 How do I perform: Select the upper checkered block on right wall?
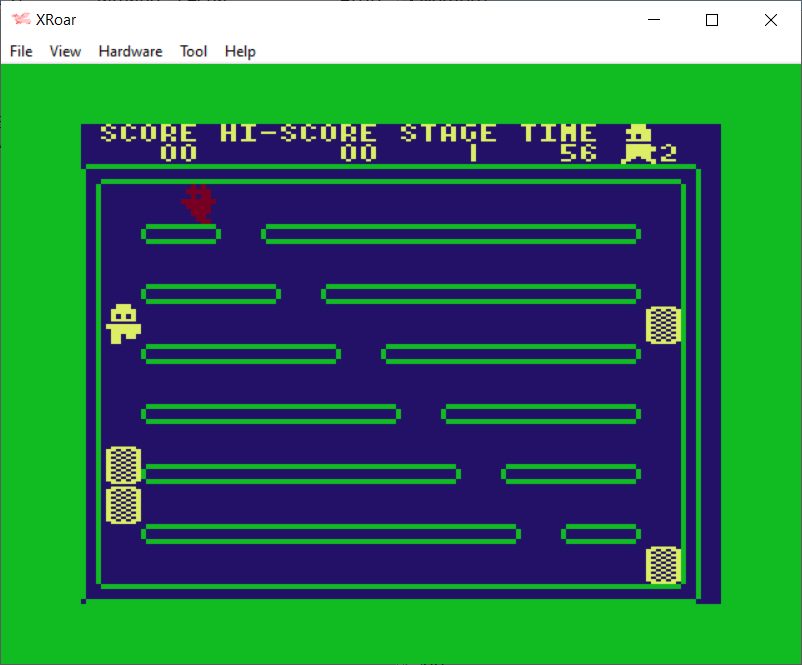pyautogui.click(x=663, y=325)
